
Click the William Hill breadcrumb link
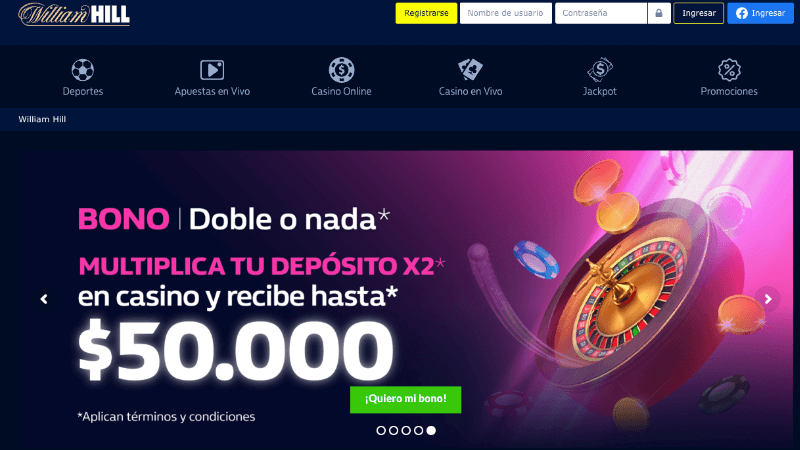click(x=42, y=119)
